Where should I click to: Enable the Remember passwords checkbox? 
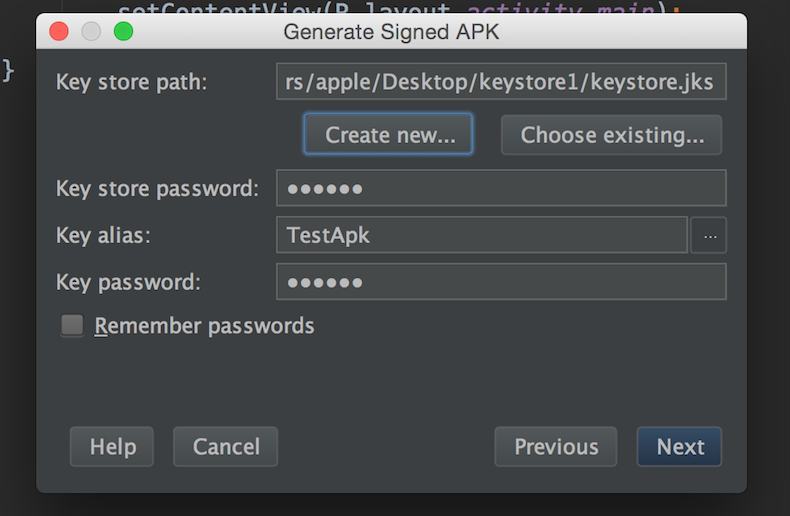72,325
